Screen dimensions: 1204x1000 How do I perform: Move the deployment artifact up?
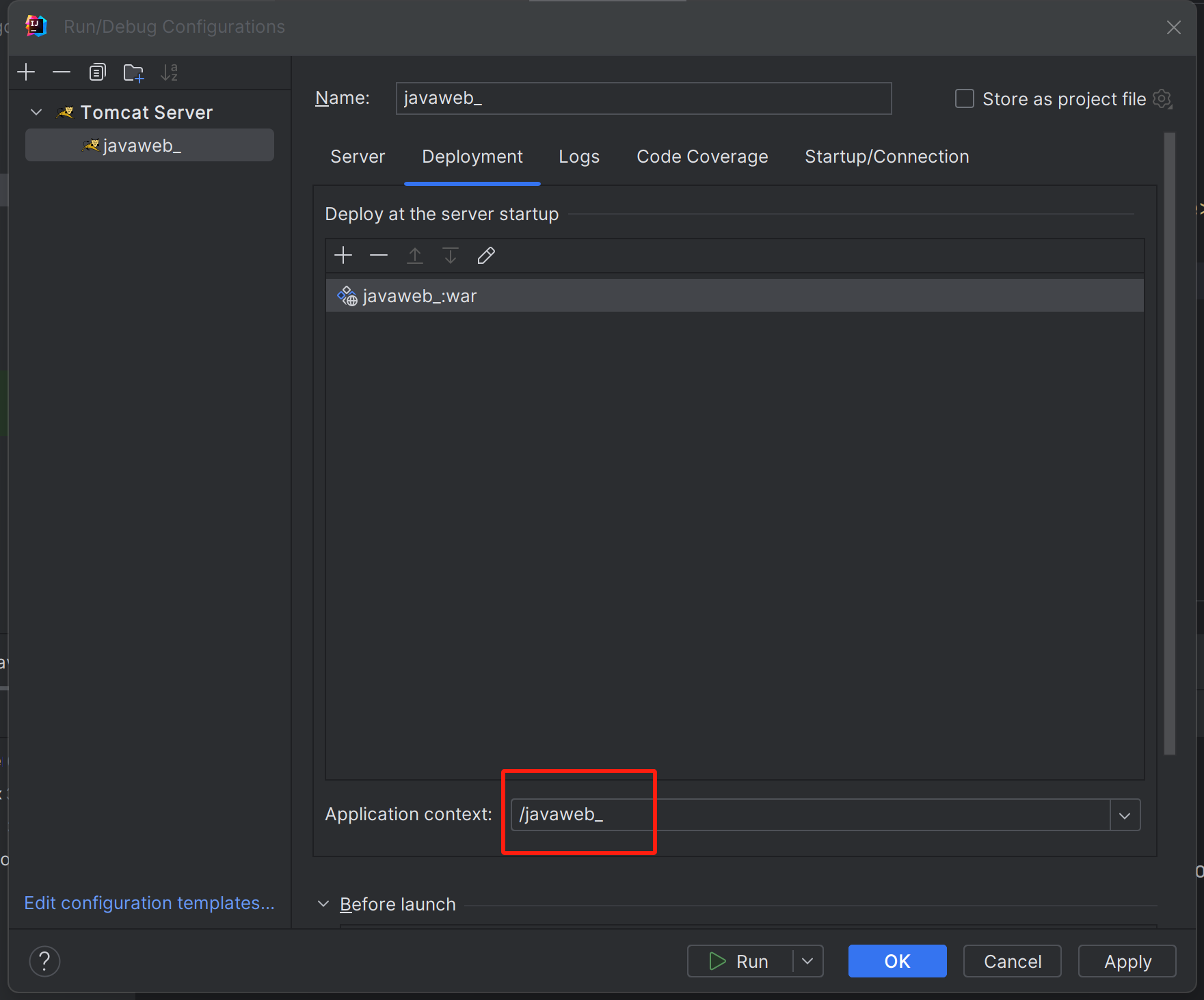414,256
